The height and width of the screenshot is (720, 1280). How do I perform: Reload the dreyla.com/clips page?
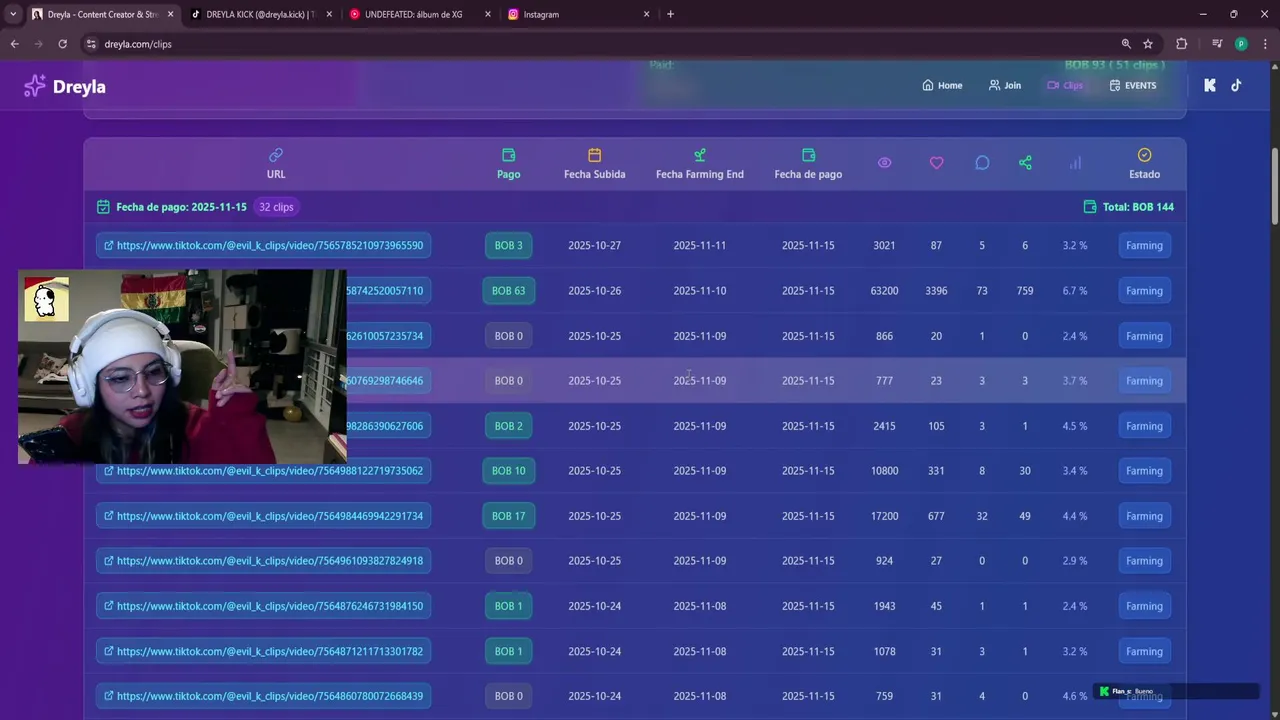[x=62, y=44]
